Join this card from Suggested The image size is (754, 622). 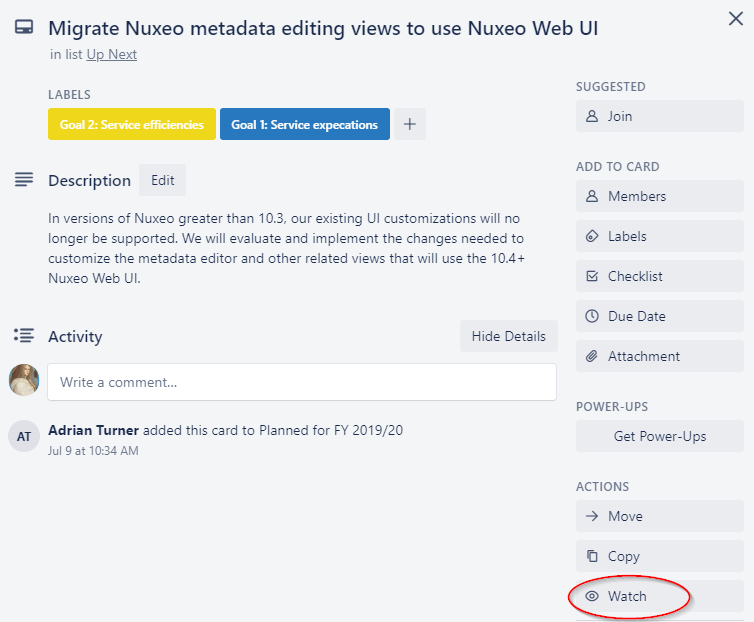[660, 116]
